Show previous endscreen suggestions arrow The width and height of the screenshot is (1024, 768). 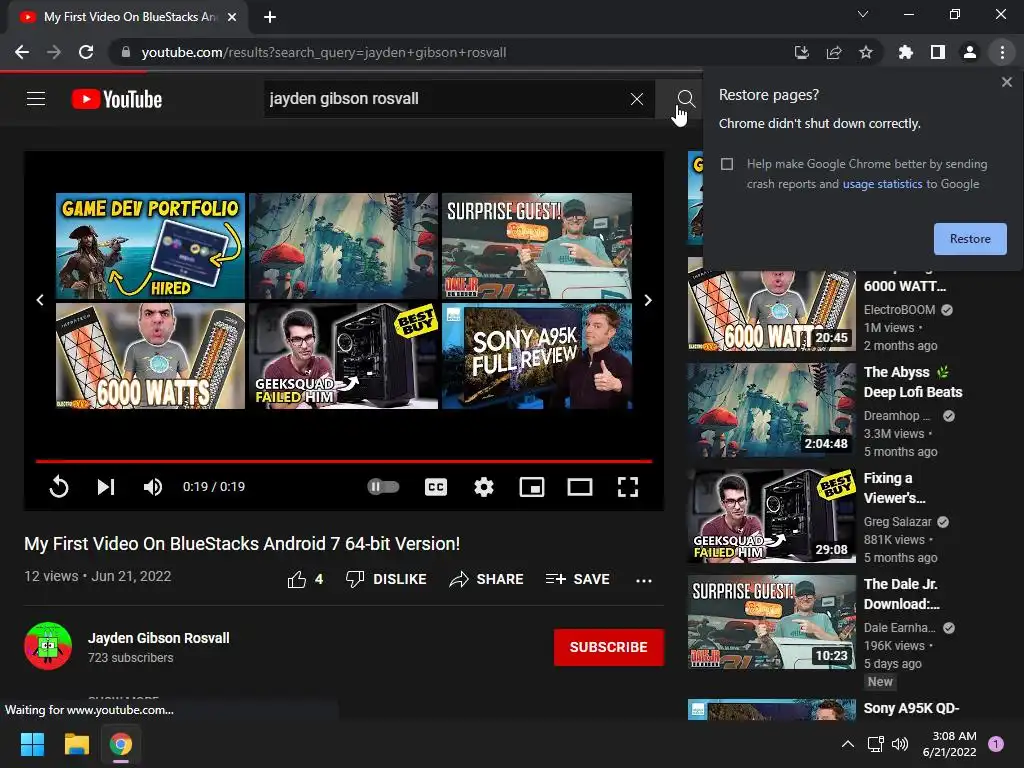click(40, 300)
